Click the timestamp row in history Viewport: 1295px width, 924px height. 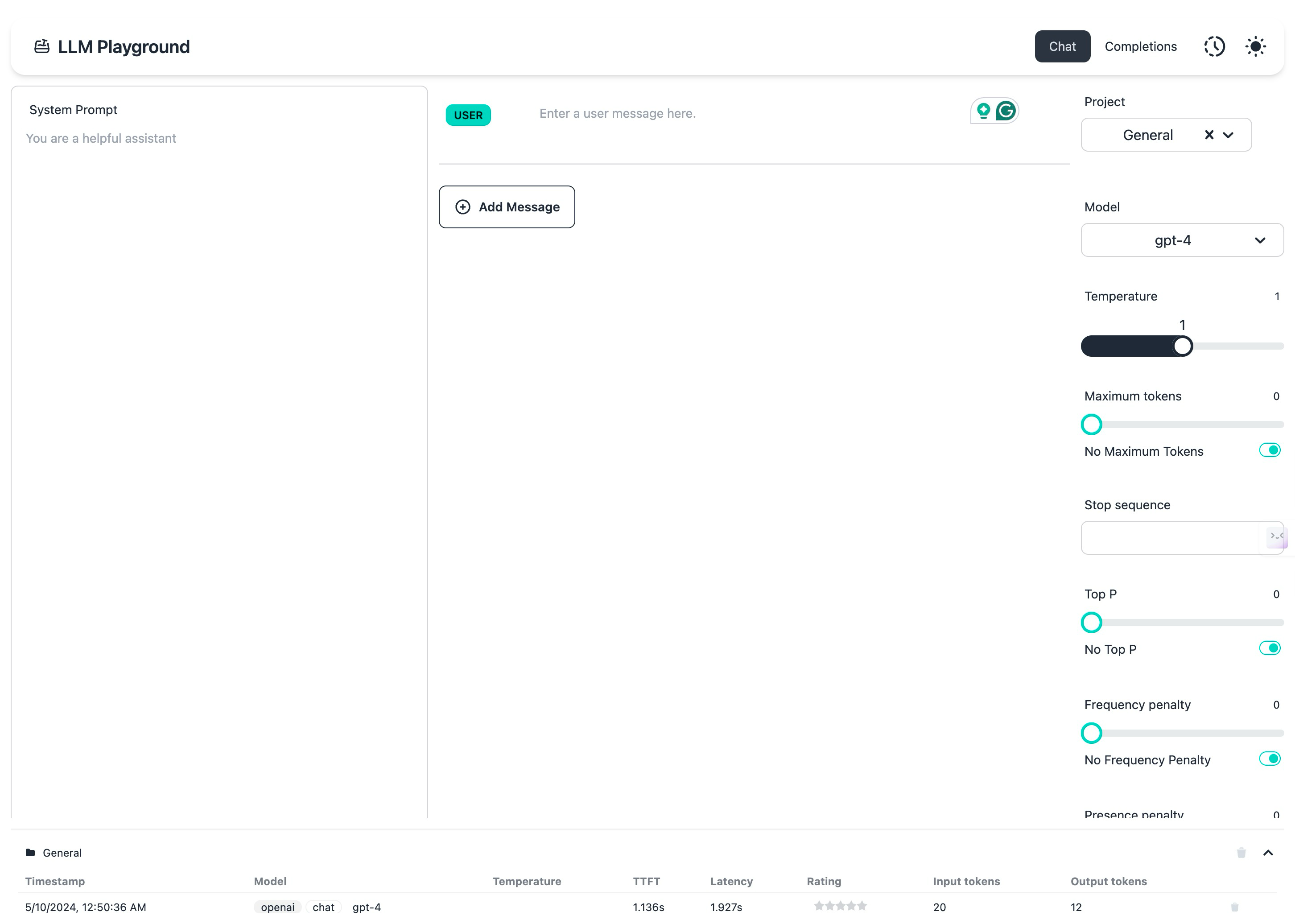pos(85,907)
